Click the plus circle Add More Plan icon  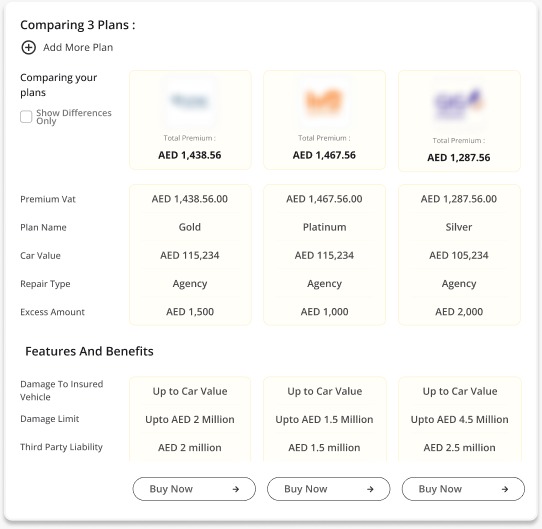click(28, 47)
